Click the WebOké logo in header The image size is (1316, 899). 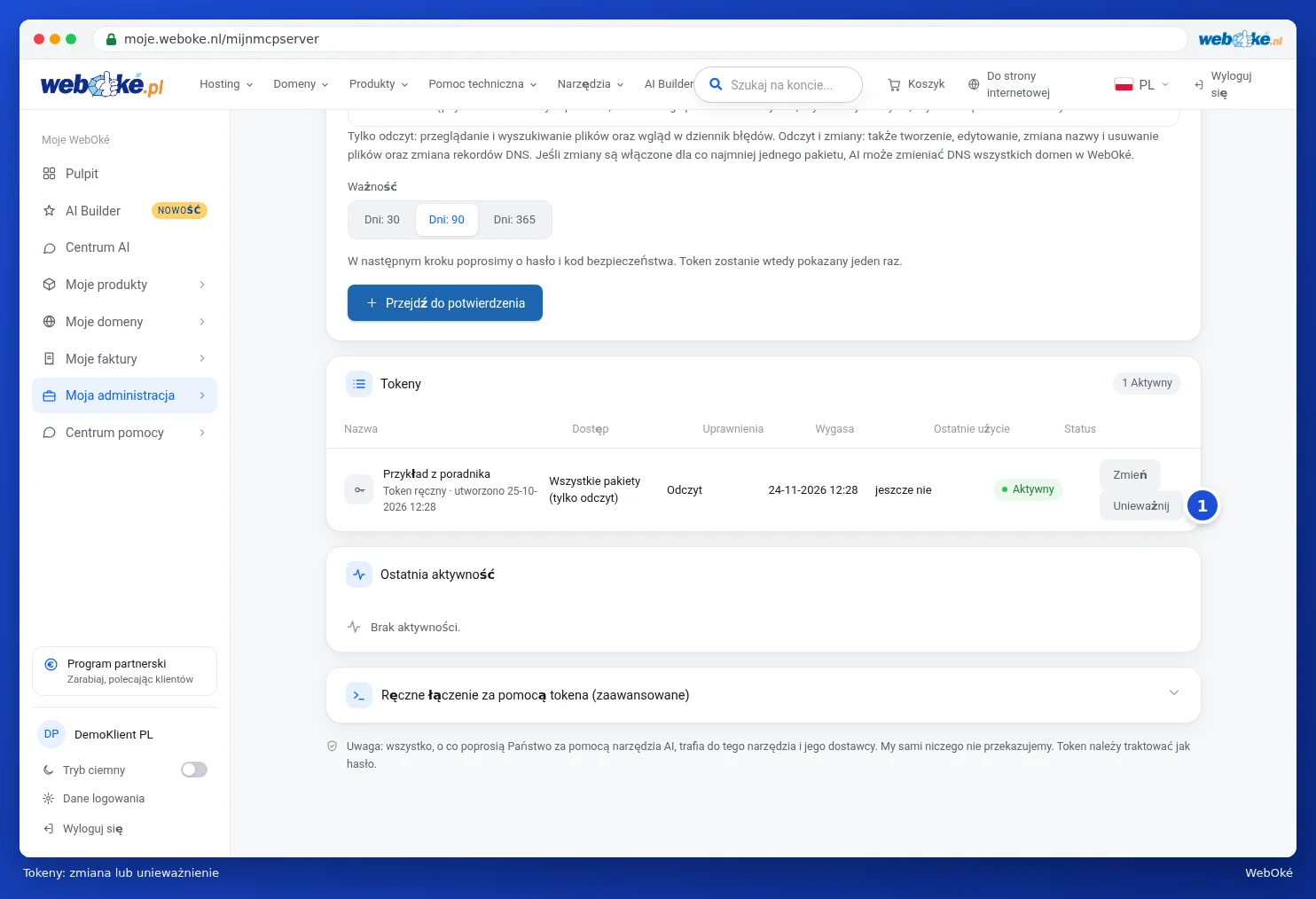click(102, 84)
